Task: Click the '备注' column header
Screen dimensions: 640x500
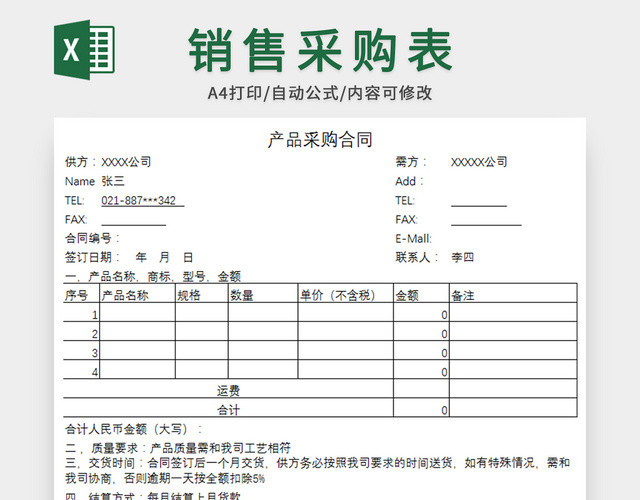Action: (513, 293)
